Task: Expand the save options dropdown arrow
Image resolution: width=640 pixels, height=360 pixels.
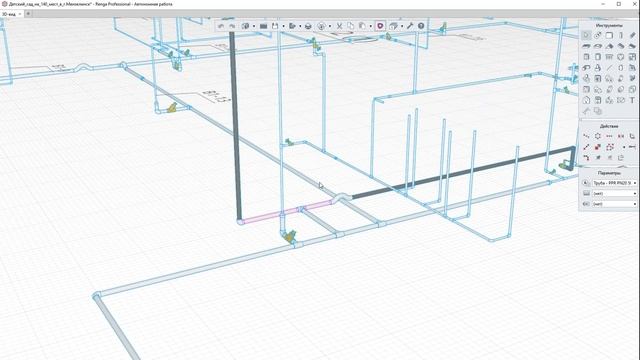Action: click(x=283, y=26)
